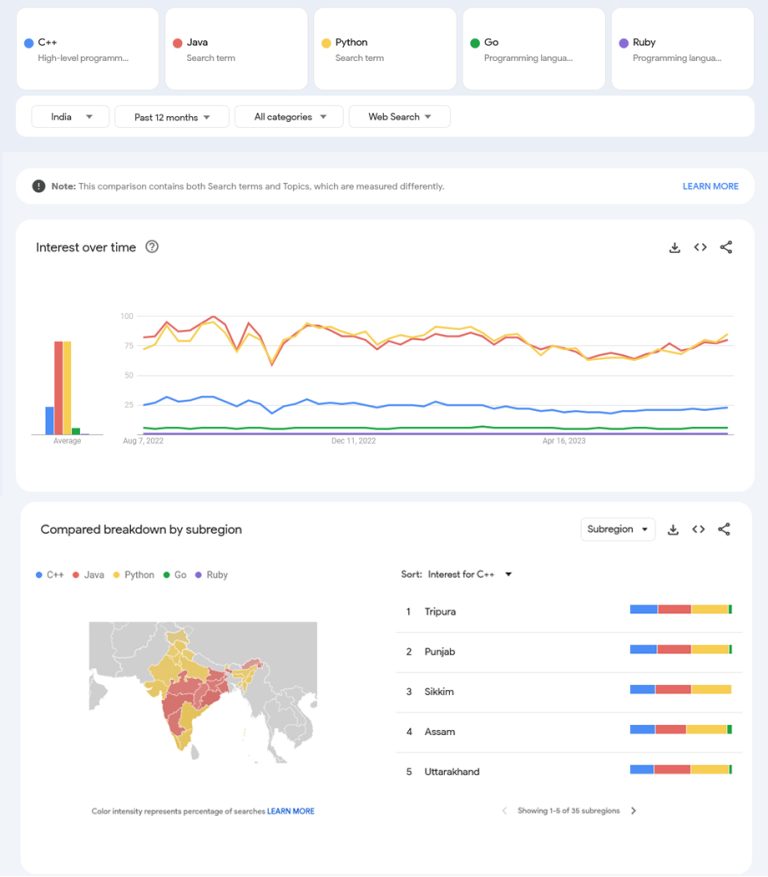Image resolution: width=768 pixels, height=877 pixels.
Task: Share the Interest over time chart
Action: 726,248
